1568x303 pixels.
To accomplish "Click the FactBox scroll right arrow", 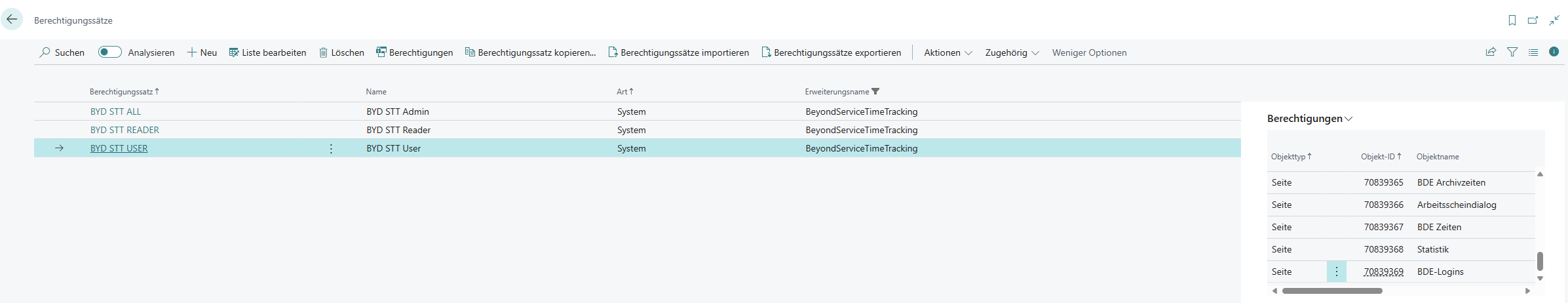I will pos(1528,291).
